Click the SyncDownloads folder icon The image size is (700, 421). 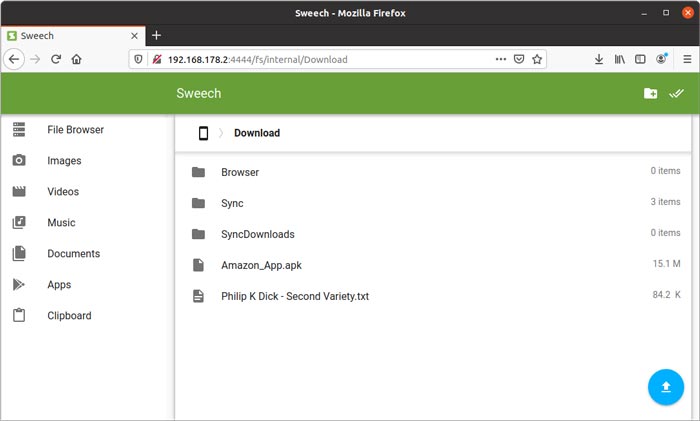(198, 234)
